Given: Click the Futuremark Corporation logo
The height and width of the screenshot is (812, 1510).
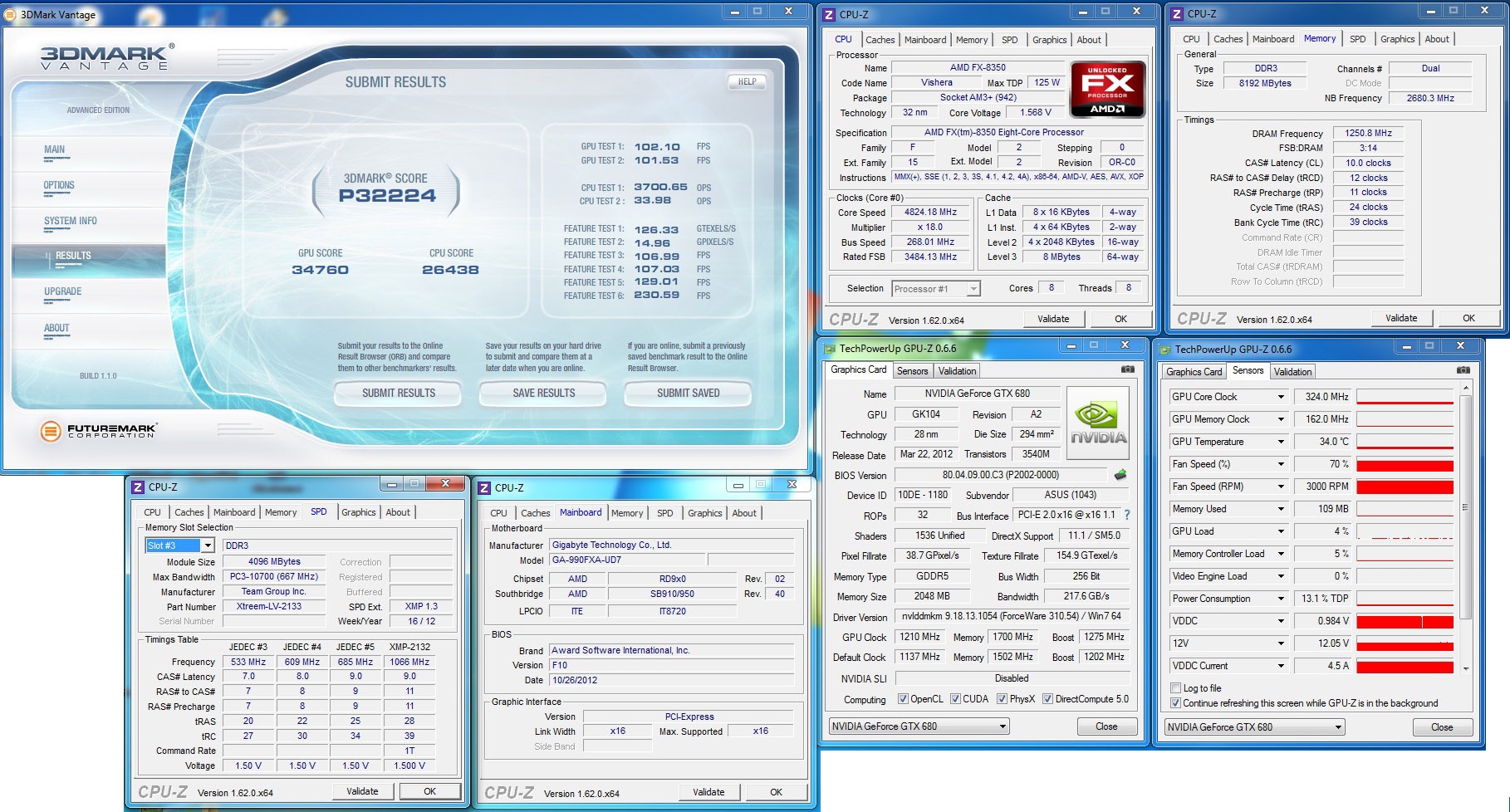Looking at the screenshot, I should point(98,431).
